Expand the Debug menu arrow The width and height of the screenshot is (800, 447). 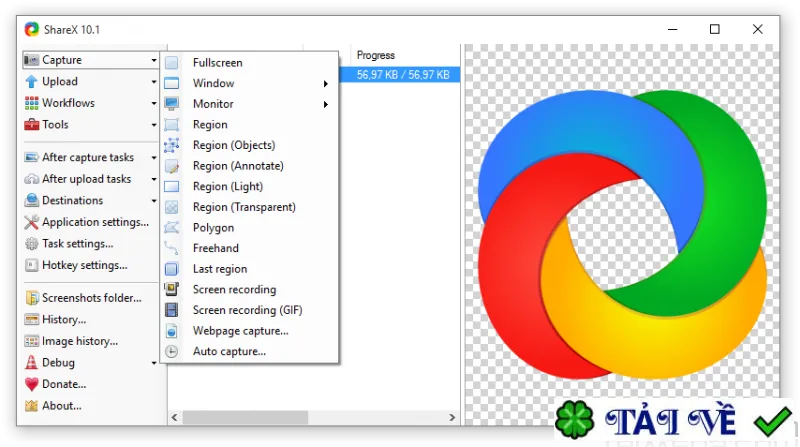[154, 363]
